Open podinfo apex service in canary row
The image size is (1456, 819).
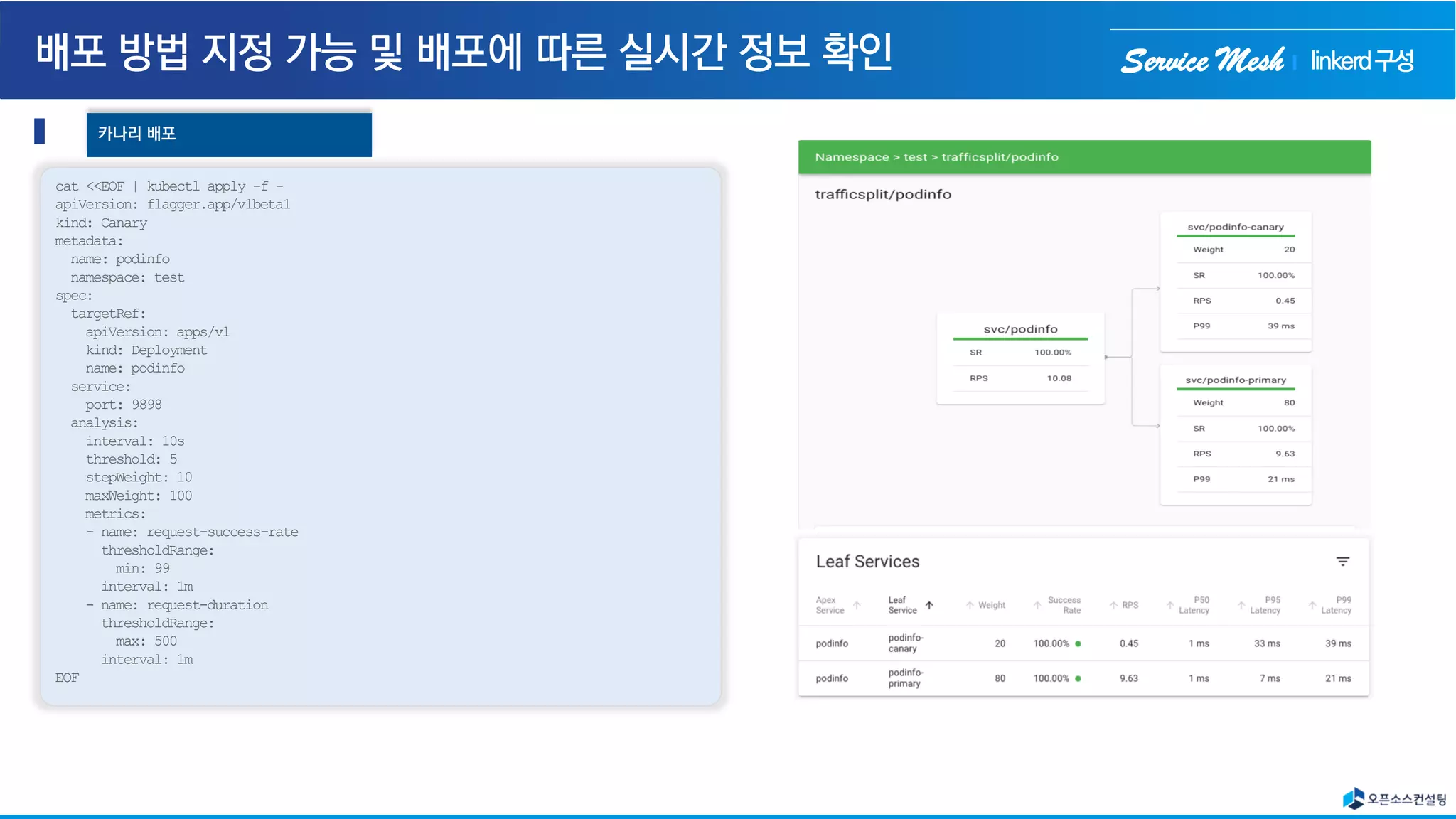(832, 643)
